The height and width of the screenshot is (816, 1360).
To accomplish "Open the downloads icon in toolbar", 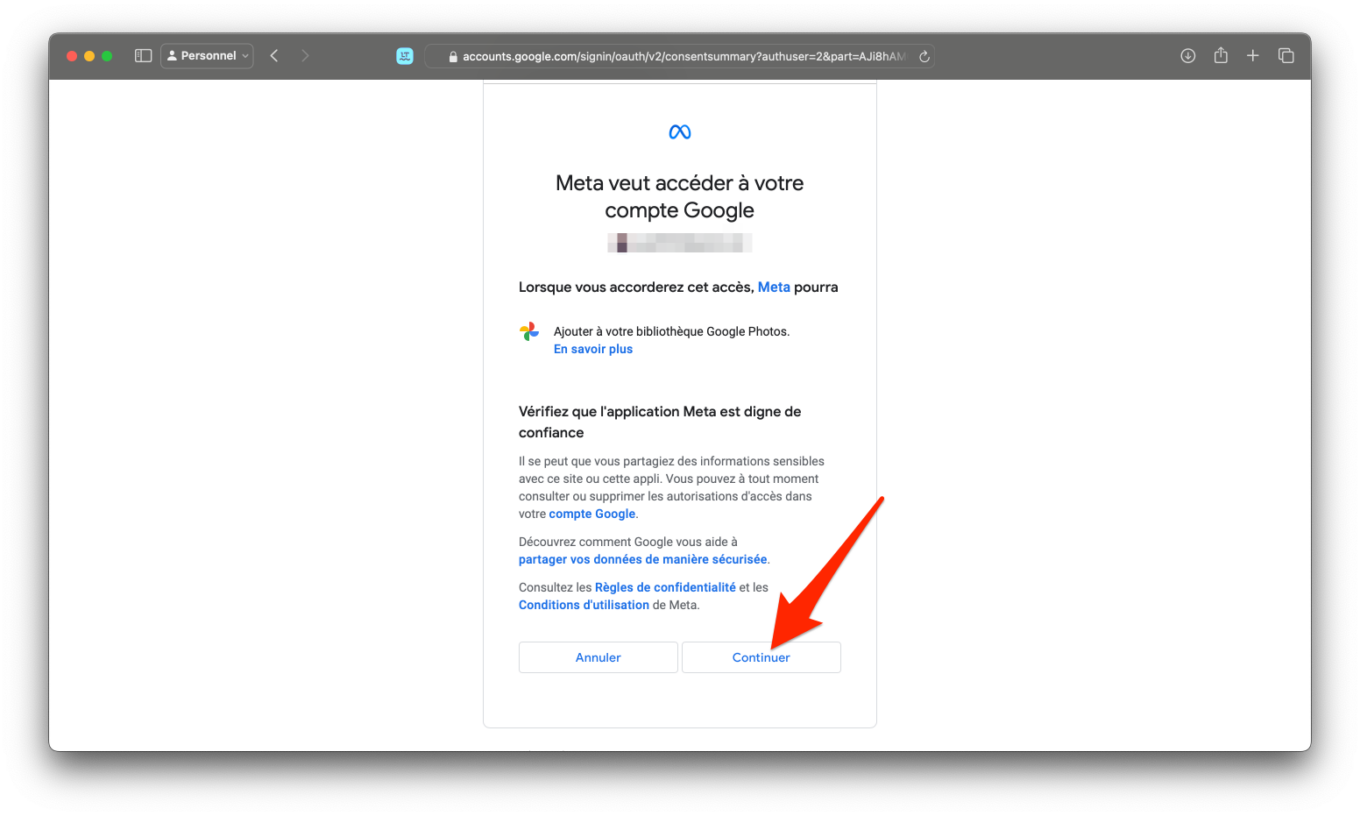I will pyautogui.click(x=1188, y=56).
